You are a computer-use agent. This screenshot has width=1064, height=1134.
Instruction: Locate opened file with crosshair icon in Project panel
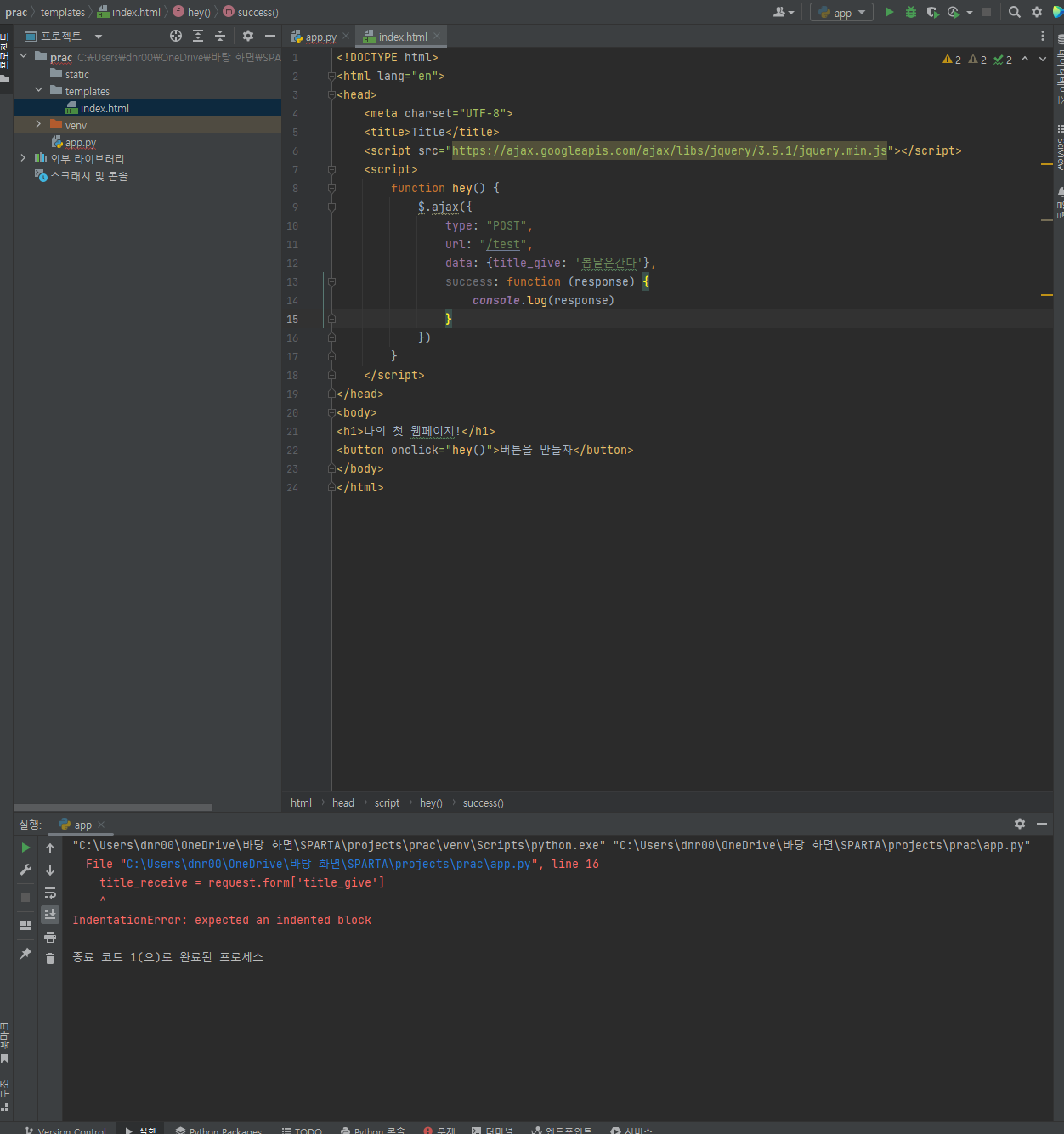176,36
